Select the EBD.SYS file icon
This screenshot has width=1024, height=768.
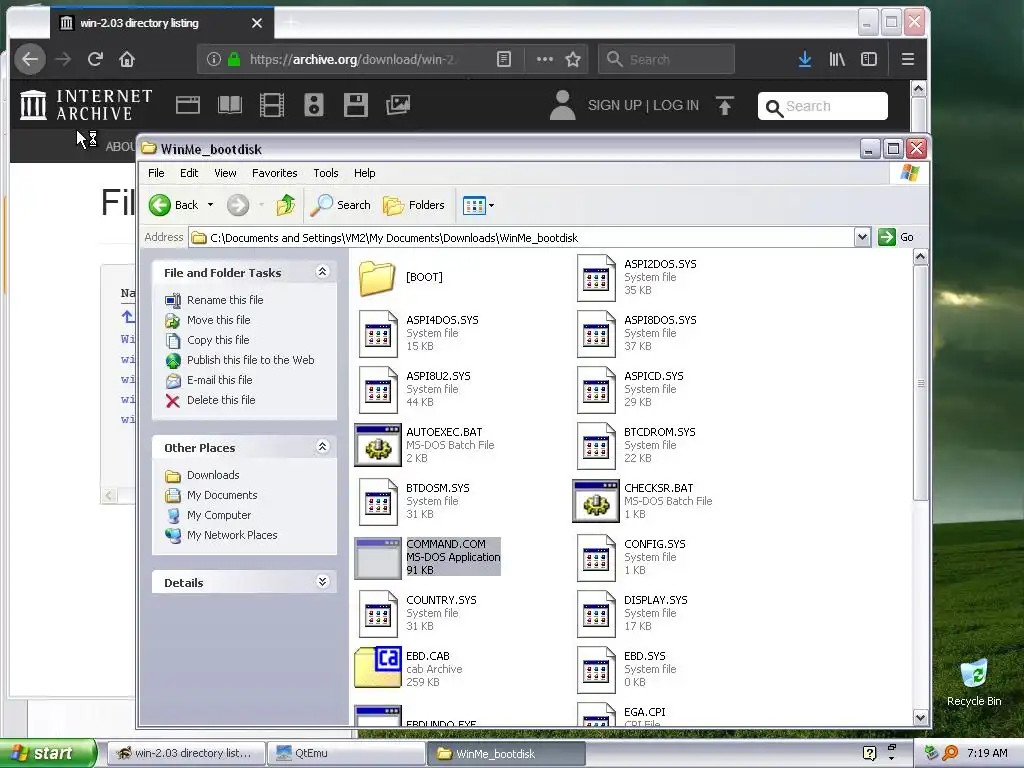(596, 671)
